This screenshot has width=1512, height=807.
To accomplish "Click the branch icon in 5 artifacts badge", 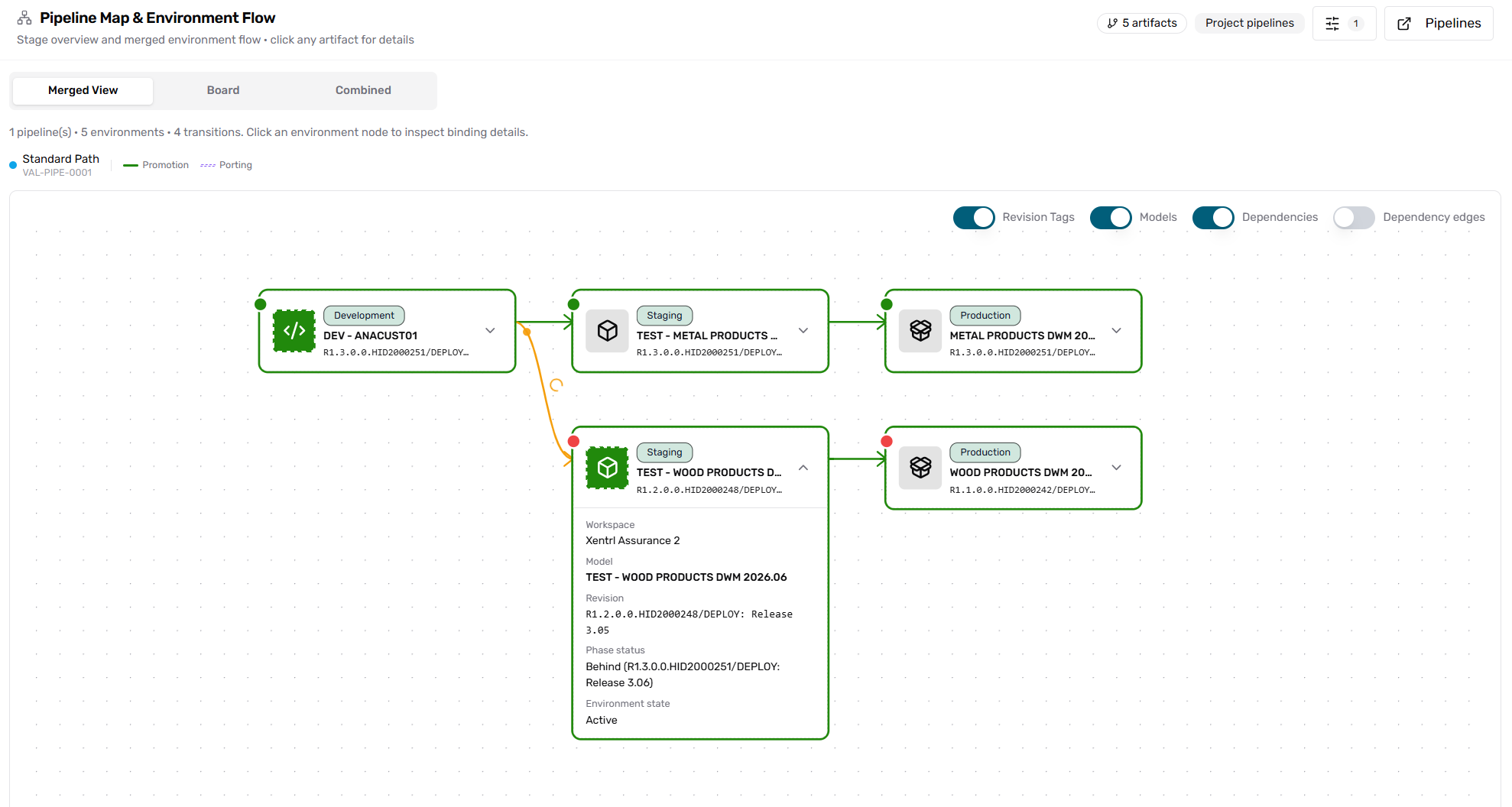I will pyautogui.click(x=1112, y=24).
